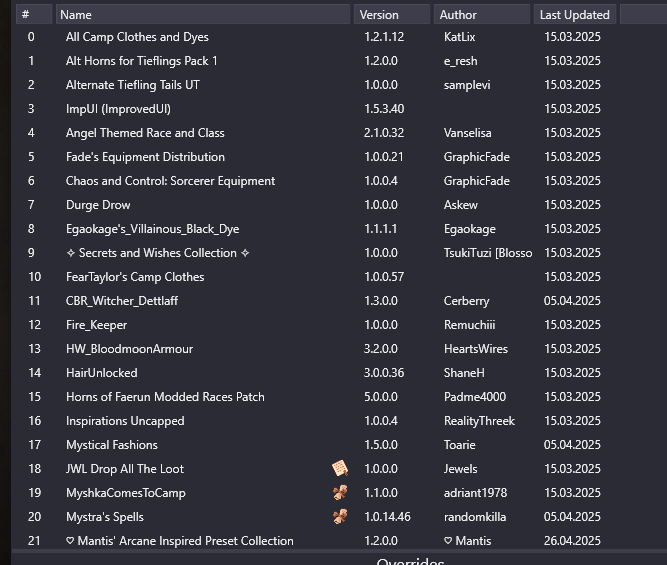This screenshot has width=667, height=565.
Task: Select Angel Themed Race and Class mod
Action: 339,133
